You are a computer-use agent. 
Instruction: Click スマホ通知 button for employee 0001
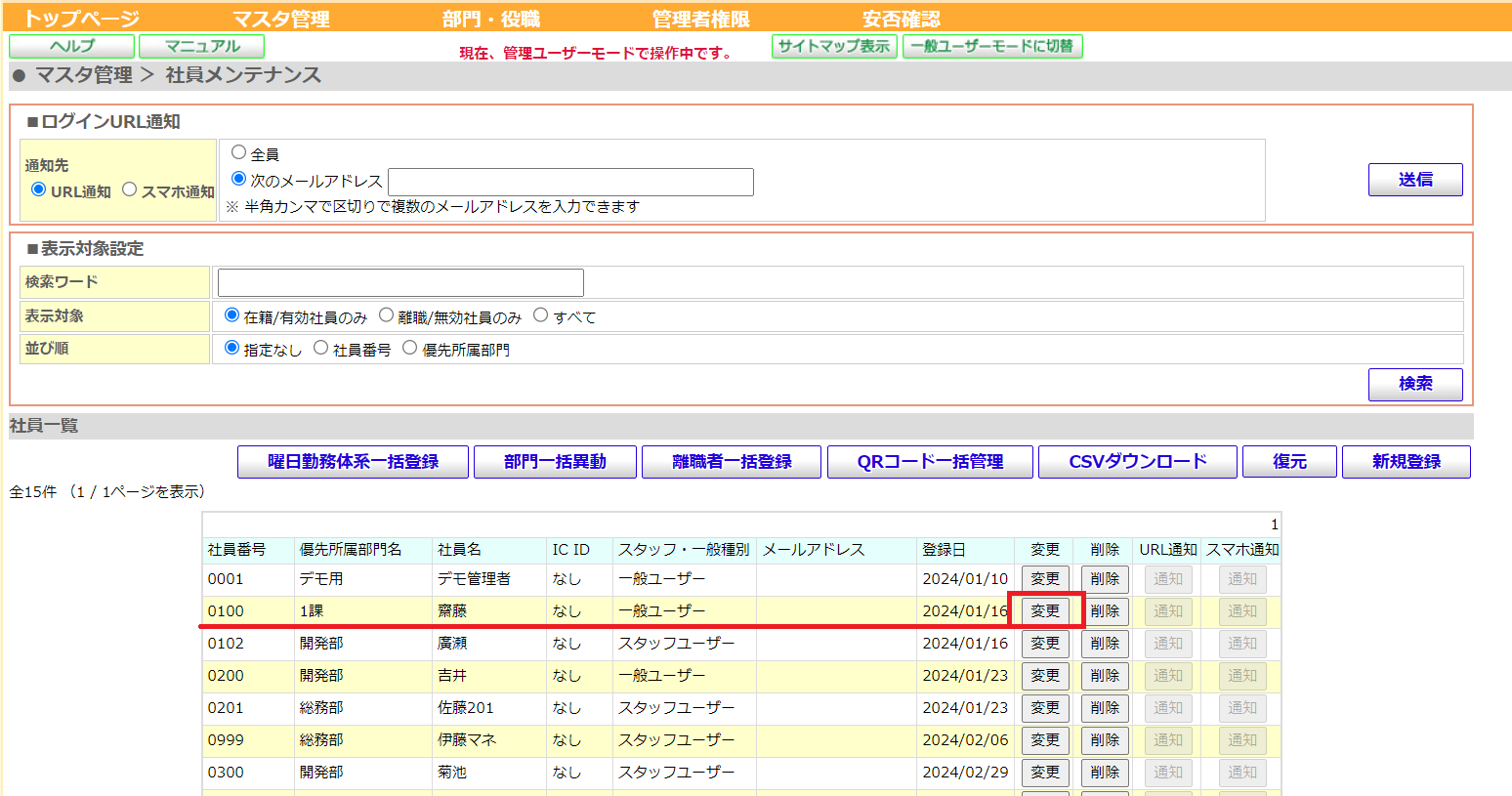coord(1242,579)
